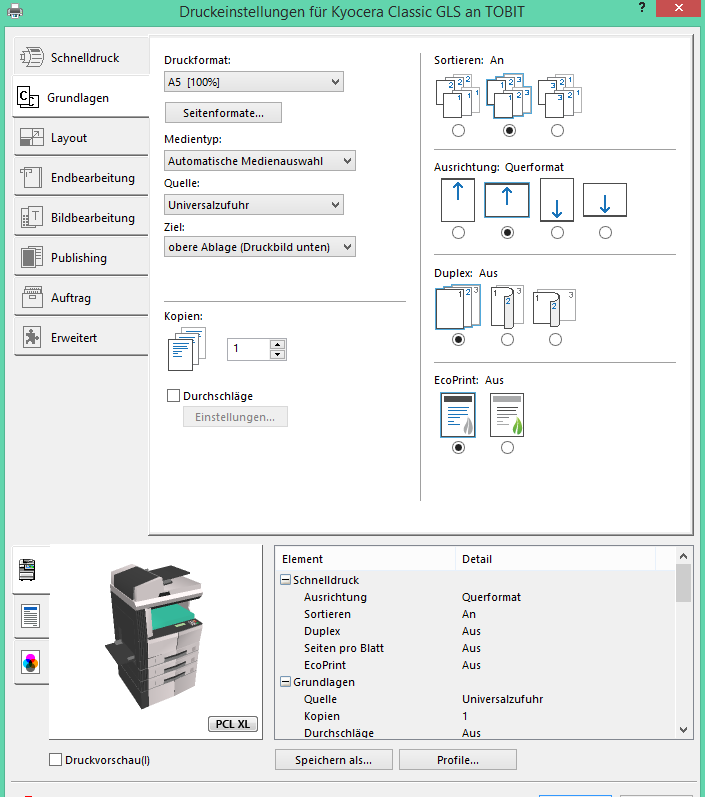Click the printer 3D preview image
This screenshot has width=705, height=797.
pyautogui.click(x=155, y=636)
